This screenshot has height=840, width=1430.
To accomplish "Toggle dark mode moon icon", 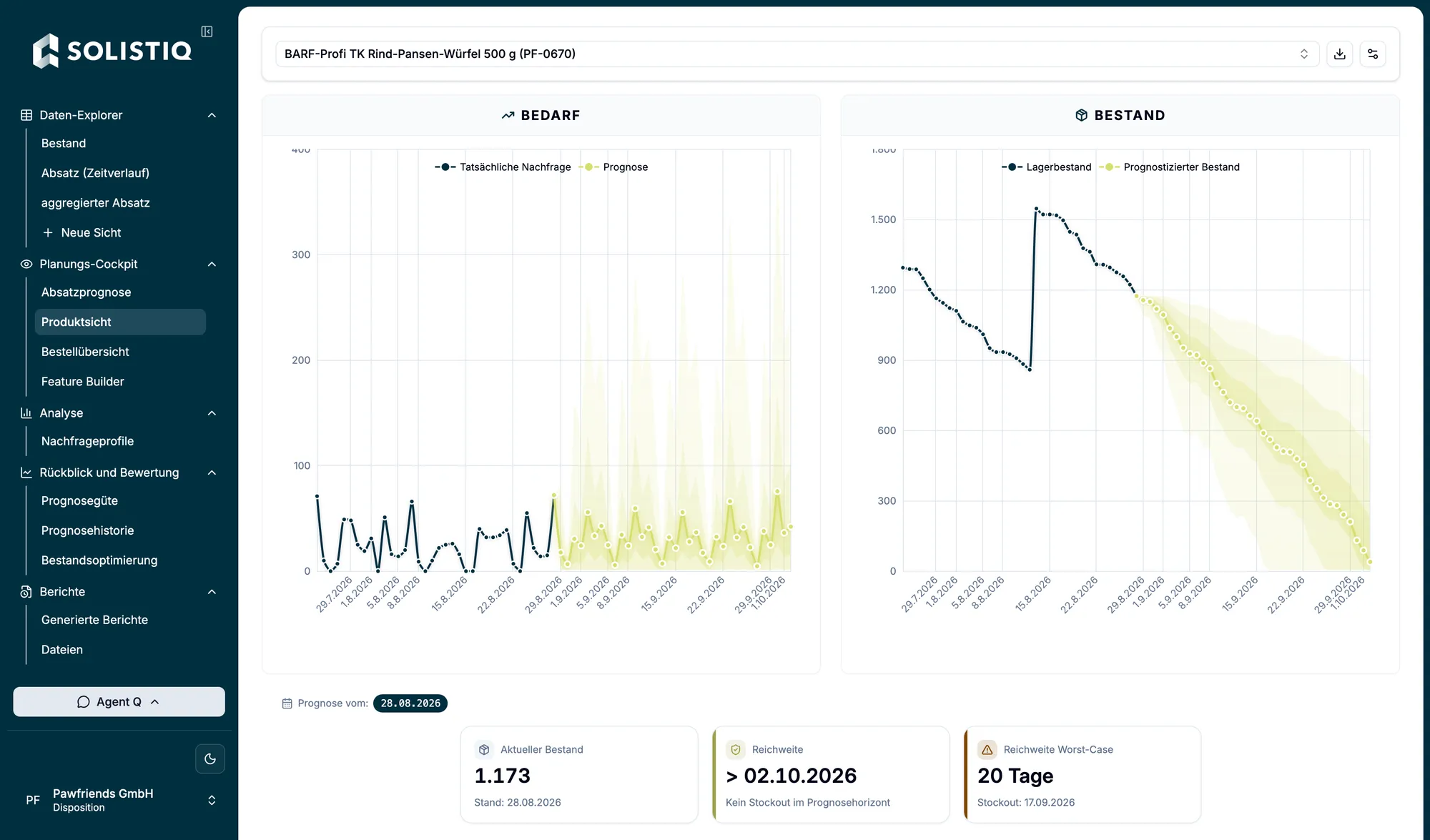I will (x=210, y=759).
